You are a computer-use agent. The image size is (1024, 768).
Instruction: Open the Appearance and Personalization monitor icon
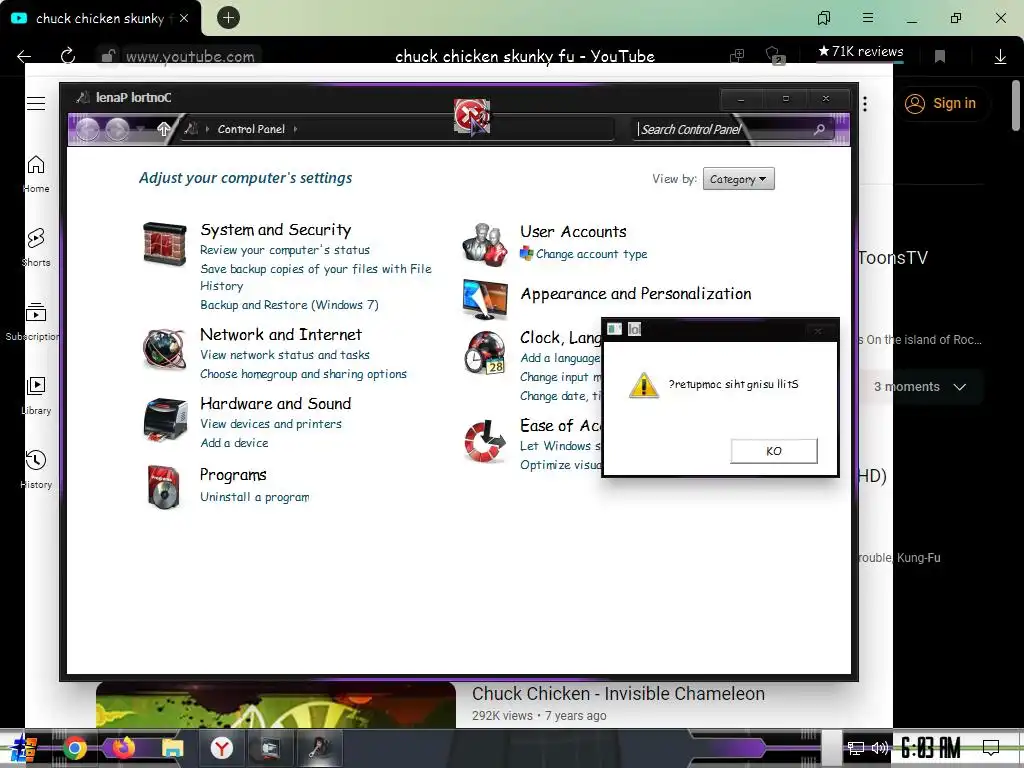pos(485,299)
